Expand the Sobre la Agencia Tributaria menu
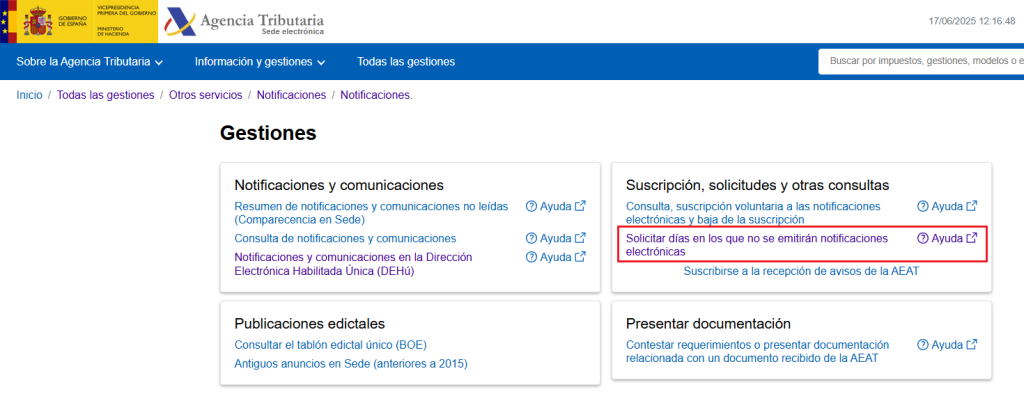This screenshot has width=1024, height=394. 89,62
